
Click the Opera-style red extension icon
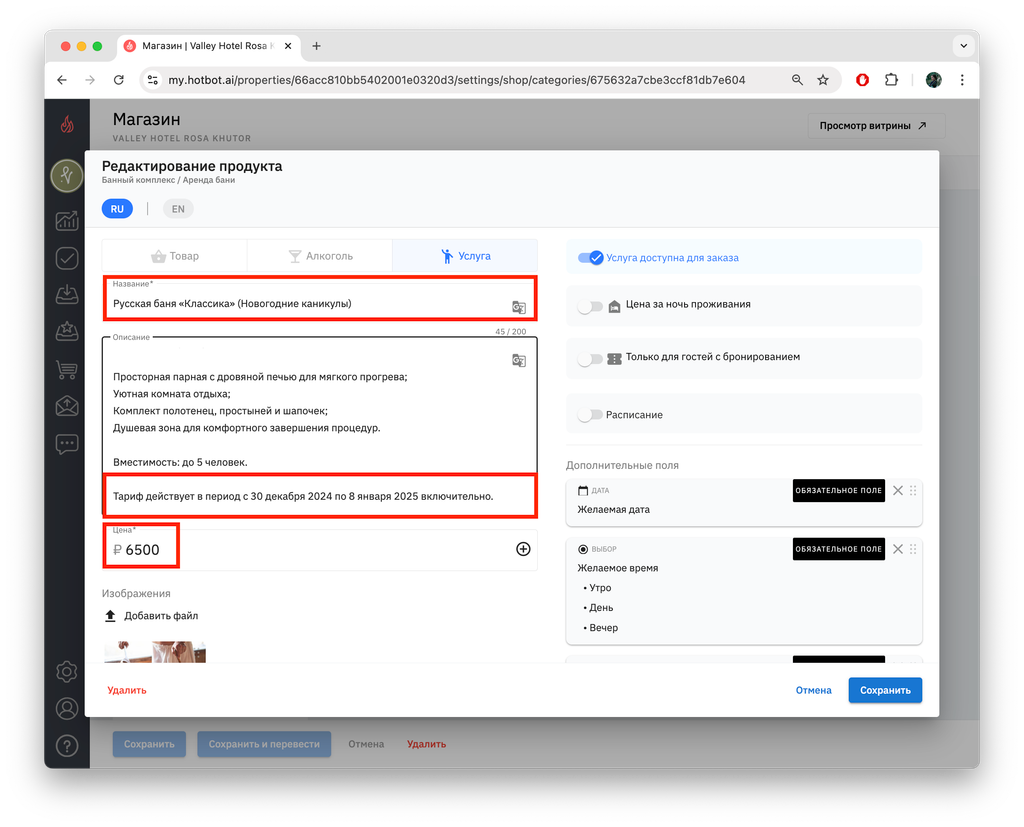[x=863, y=80]
